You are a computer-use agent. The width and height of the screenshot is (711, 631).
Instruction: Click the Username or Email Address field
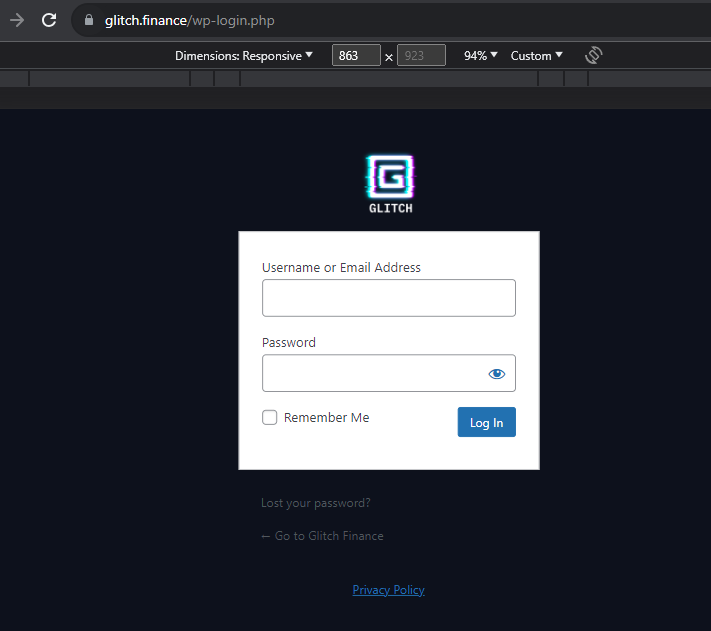[x=389, y=298]
